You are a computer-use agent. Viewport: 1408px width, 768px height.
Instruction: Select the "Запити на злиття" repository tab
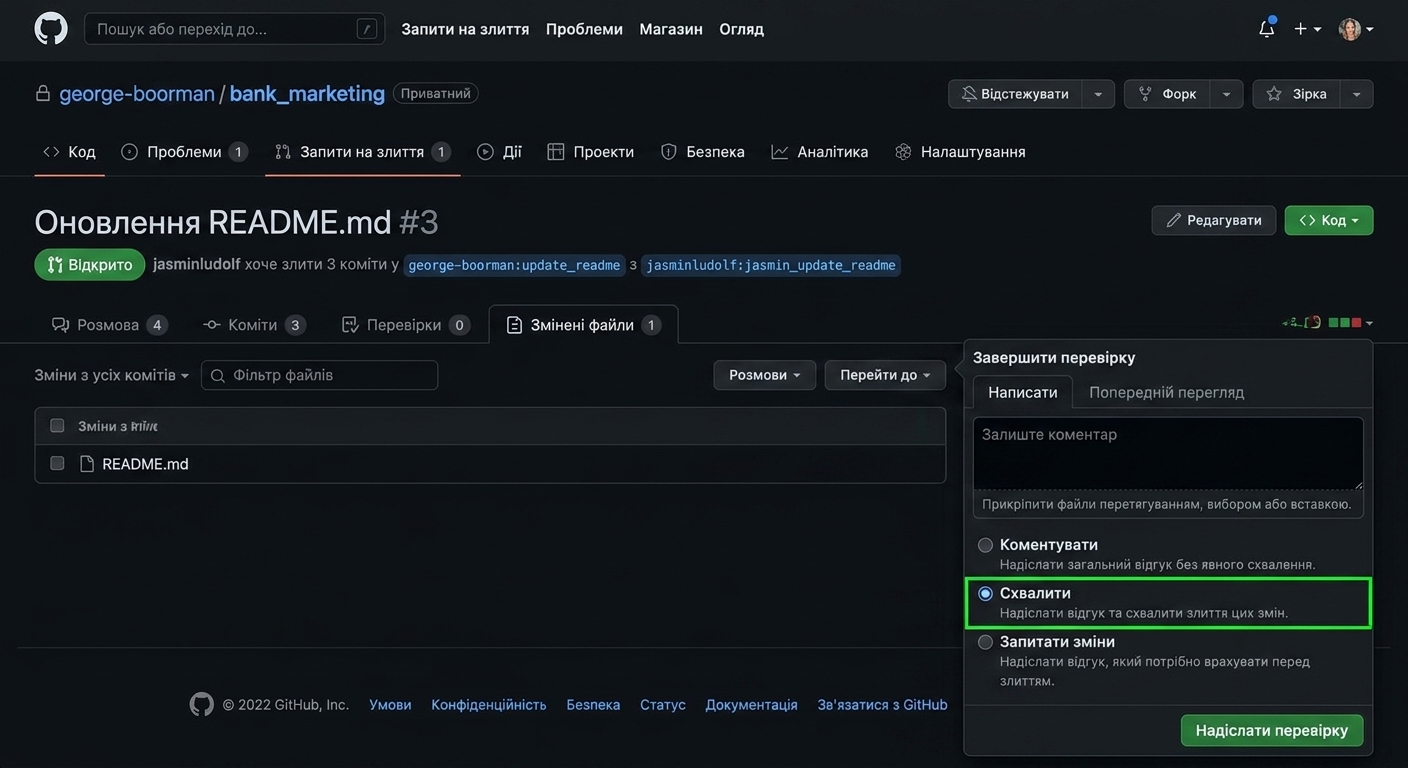tap(362, 152)
